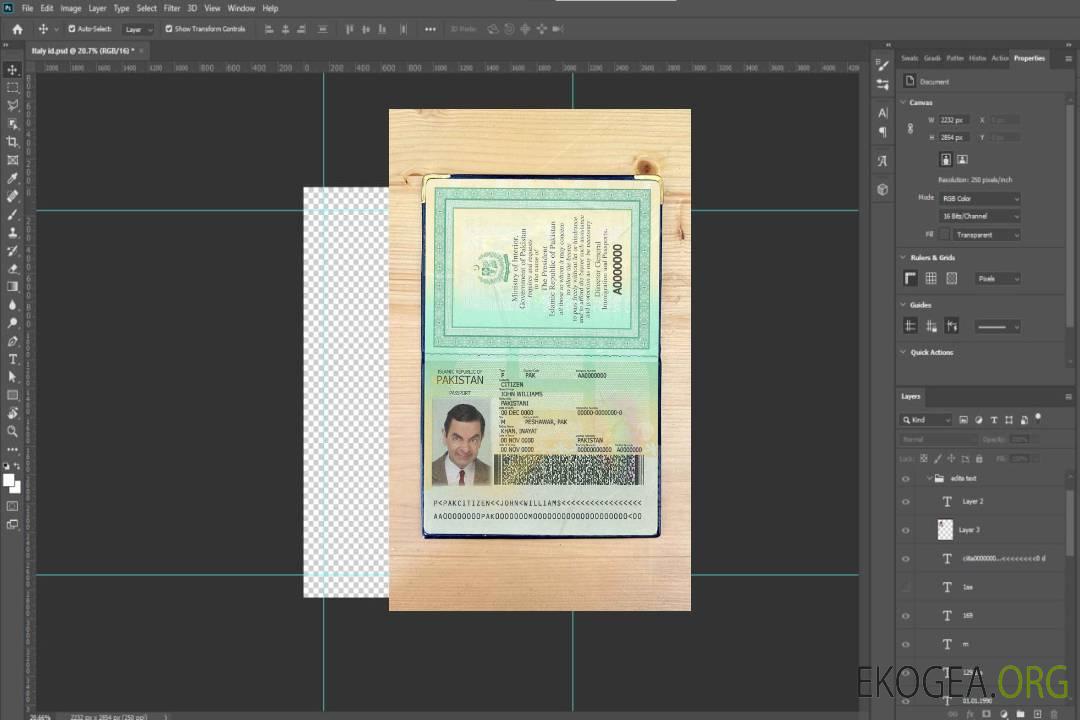Set canvas to portrait orientation button
Image resolution: width=1080 pixels, height=720 pixels.
(946, 160)
